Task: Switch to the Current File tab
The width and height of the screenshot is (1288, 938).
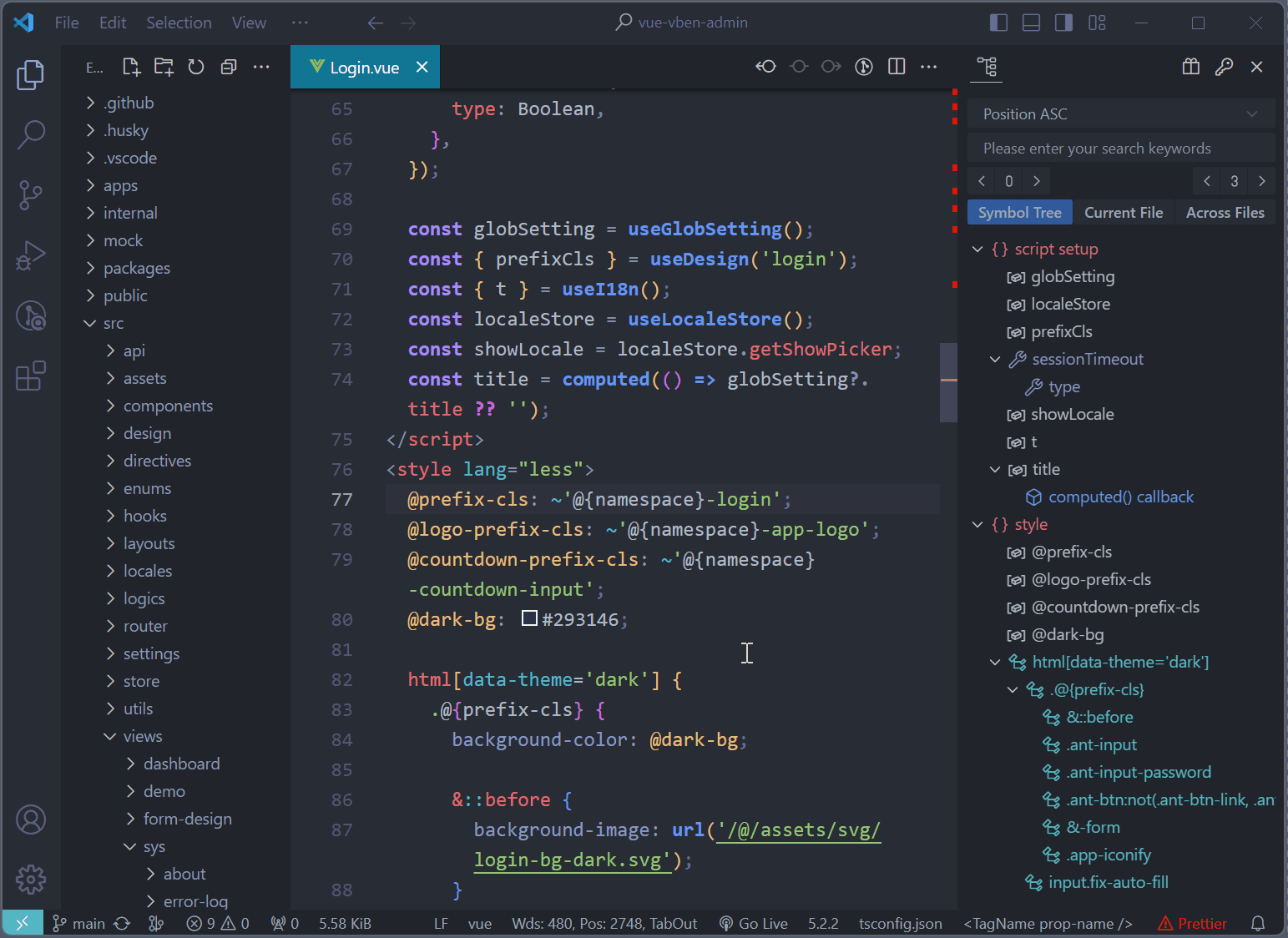Action: point(1123,213)
